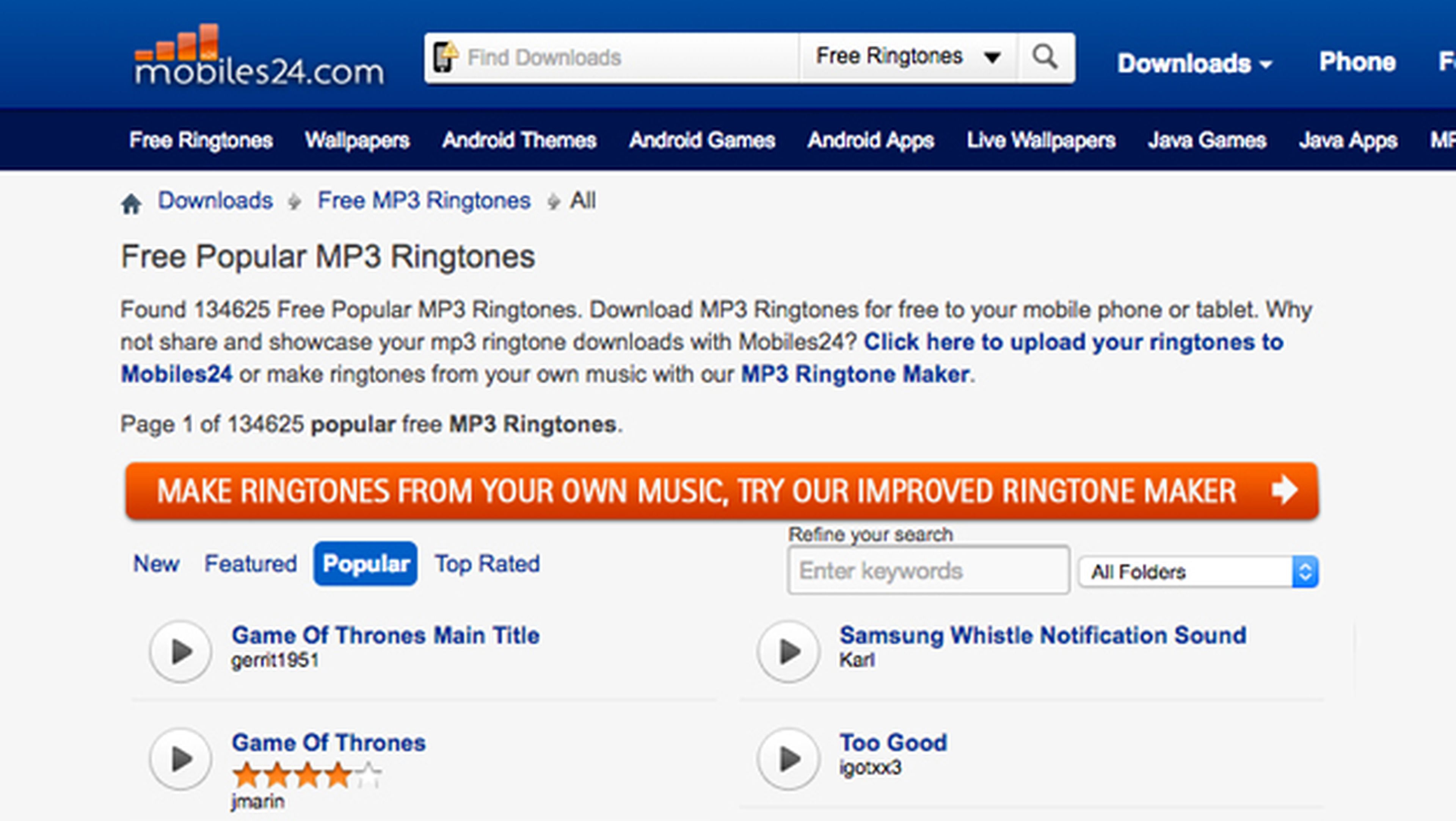
Task: Open the Game Of Thrones Main Title link
Action: 386,635
